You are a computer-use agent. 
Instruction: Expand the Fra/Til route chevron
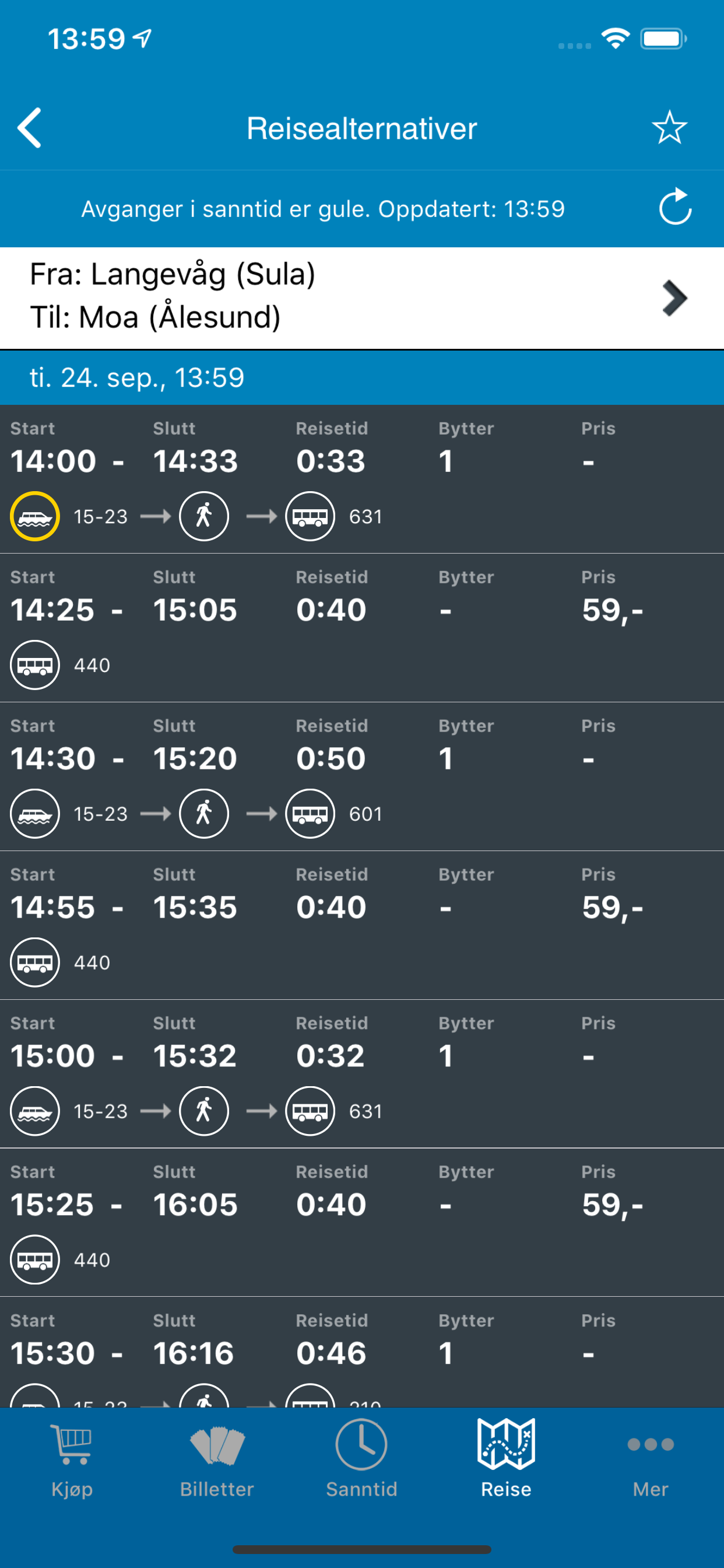click(674, 297)
